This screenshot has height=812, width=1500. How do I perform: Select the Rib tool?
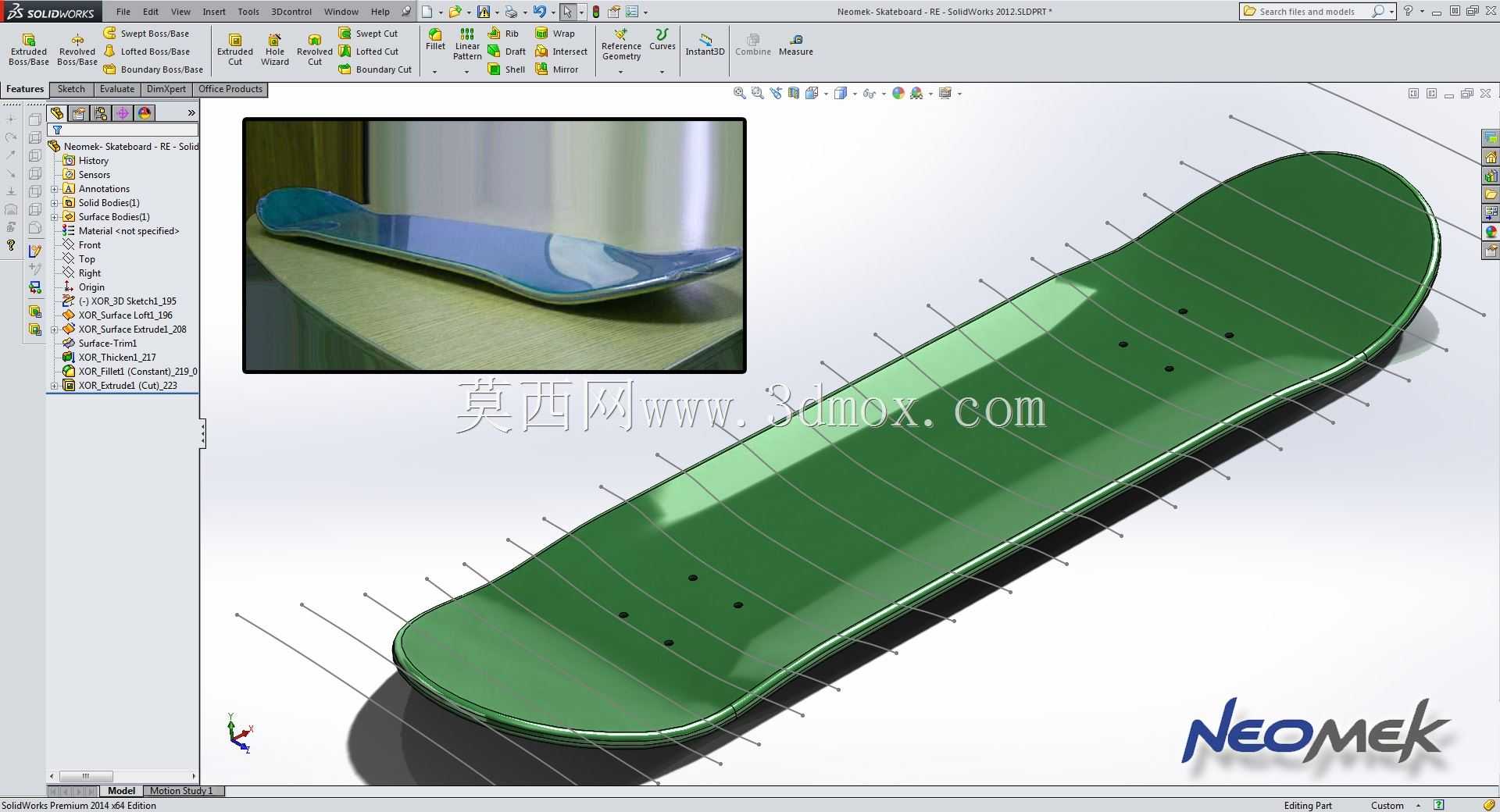[504, 34]
